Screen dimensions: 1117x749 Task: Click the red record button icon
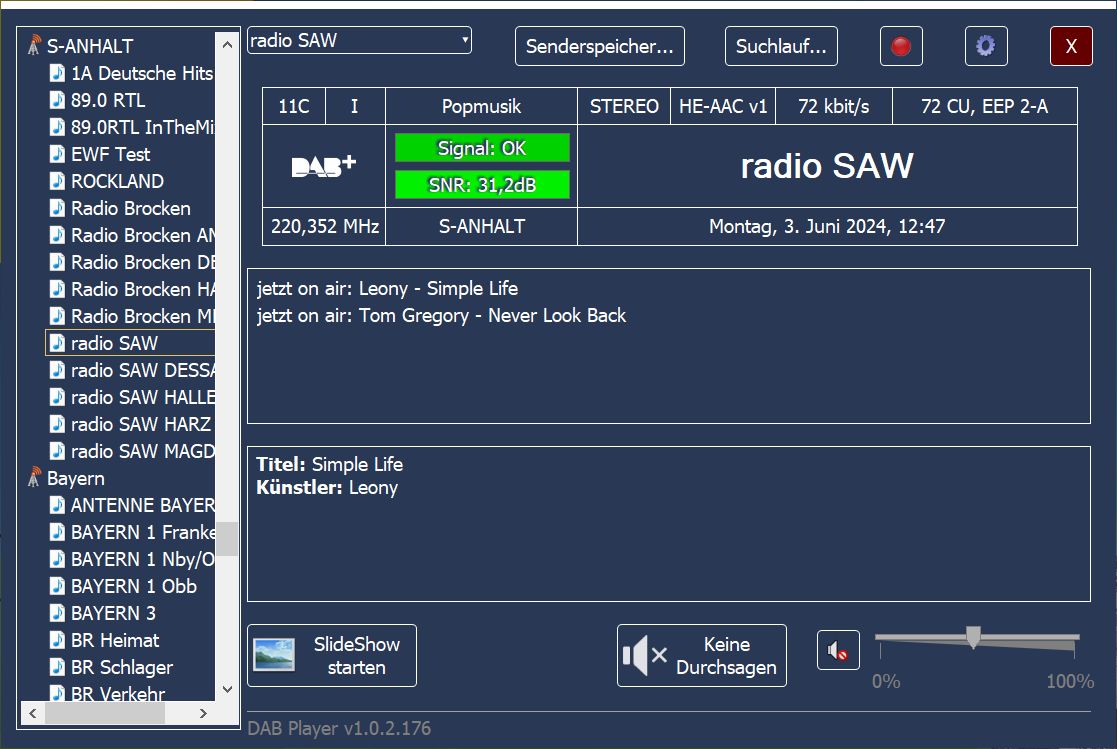coord(901,46)
